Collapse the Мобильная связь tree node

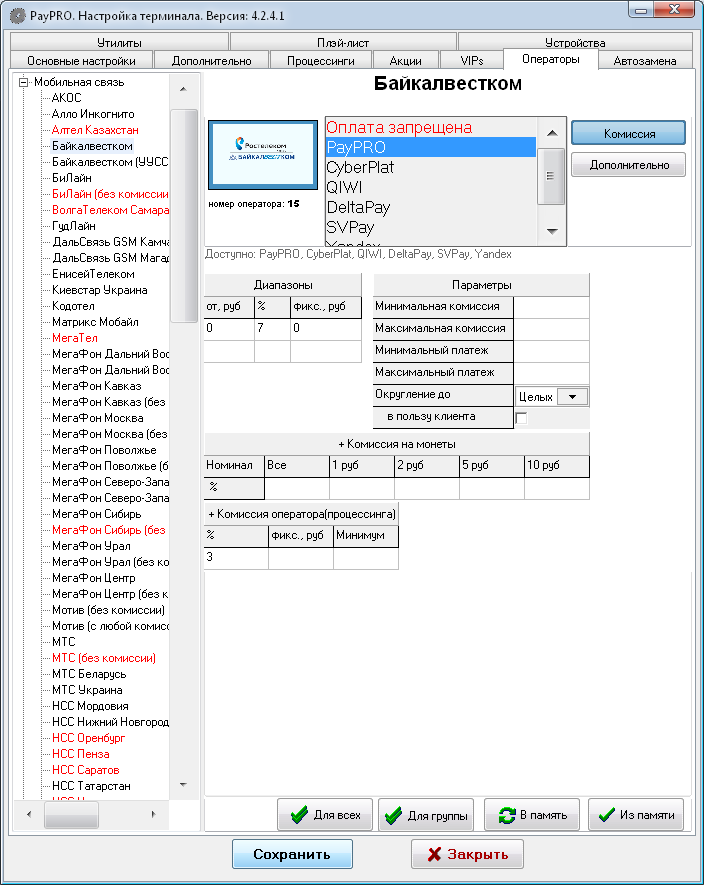pyautogui.click(x=24, y=82)
